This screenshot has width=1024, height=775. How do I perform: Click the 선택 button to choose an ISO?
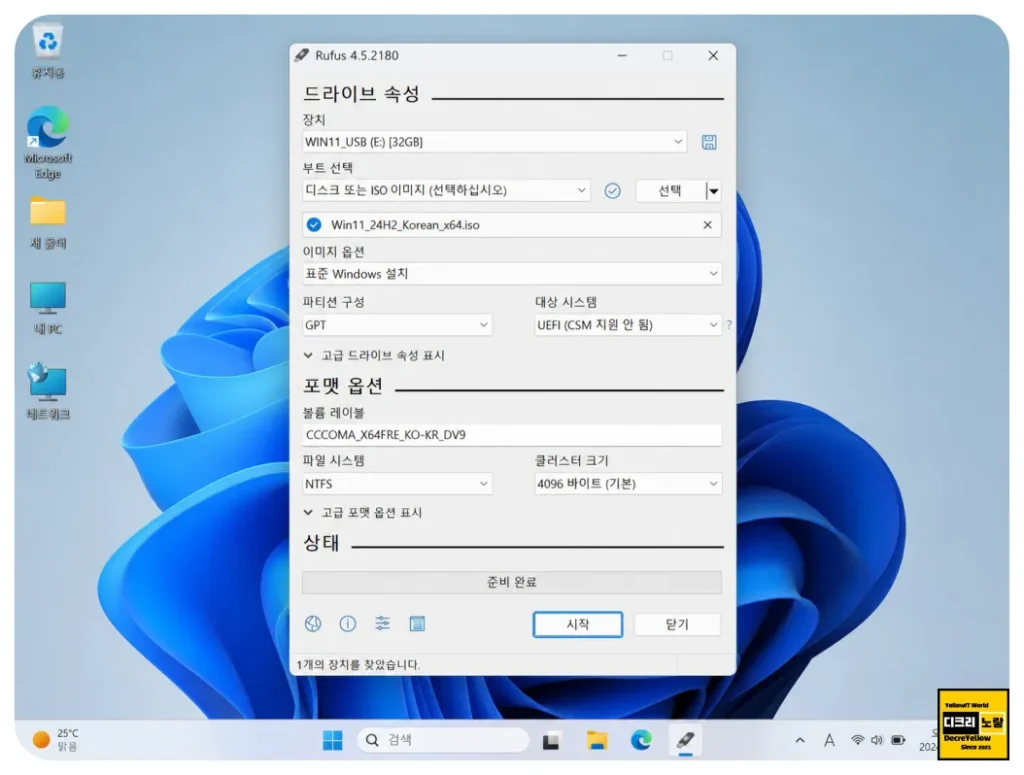coord(671,191)
